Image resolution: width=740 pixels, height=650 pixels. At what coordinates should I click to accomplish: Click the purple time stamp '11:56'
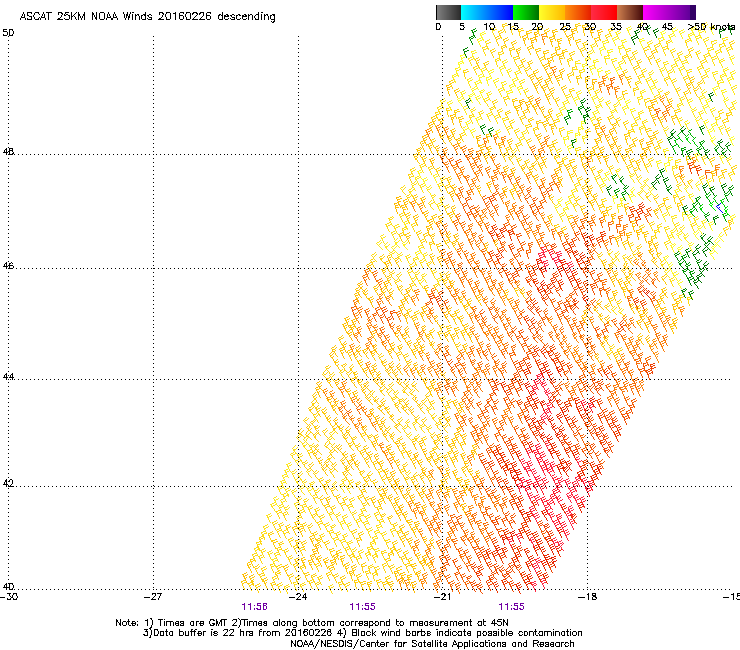[254, 607]
